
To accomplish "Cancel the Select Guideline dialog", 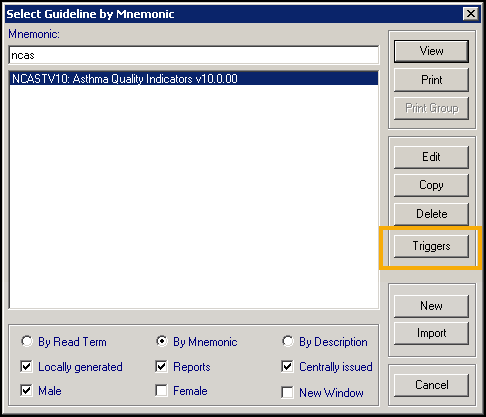I will tap(431, 385).
